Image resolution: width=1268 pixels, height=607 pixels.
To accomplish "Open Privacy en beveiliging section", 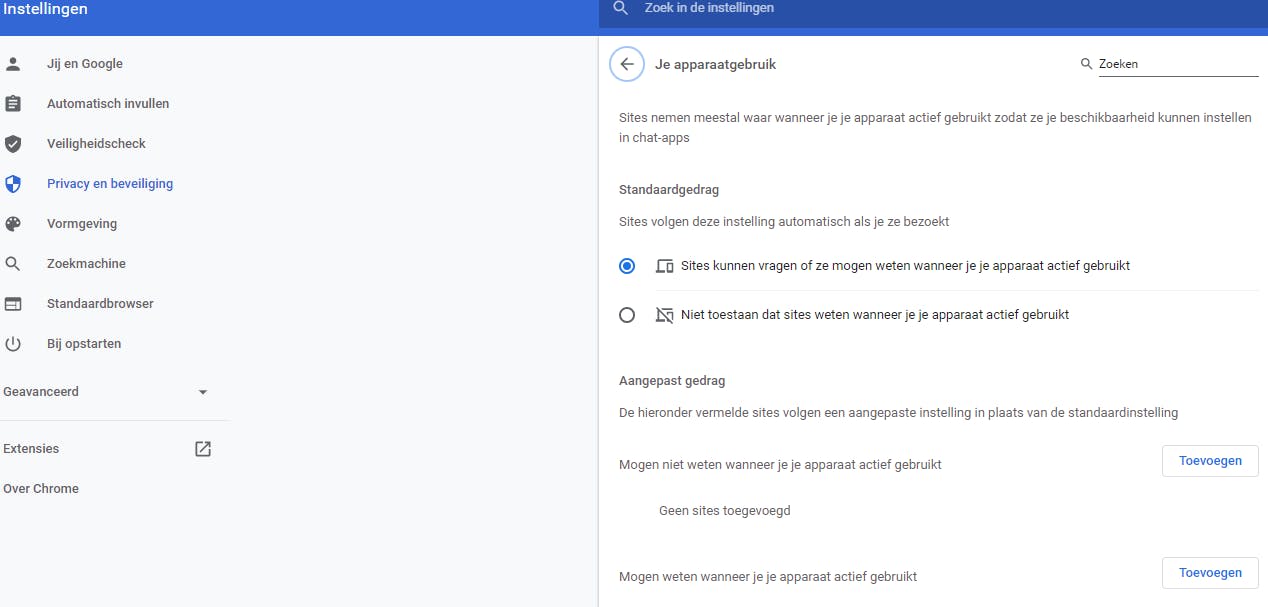I will 110,184.
